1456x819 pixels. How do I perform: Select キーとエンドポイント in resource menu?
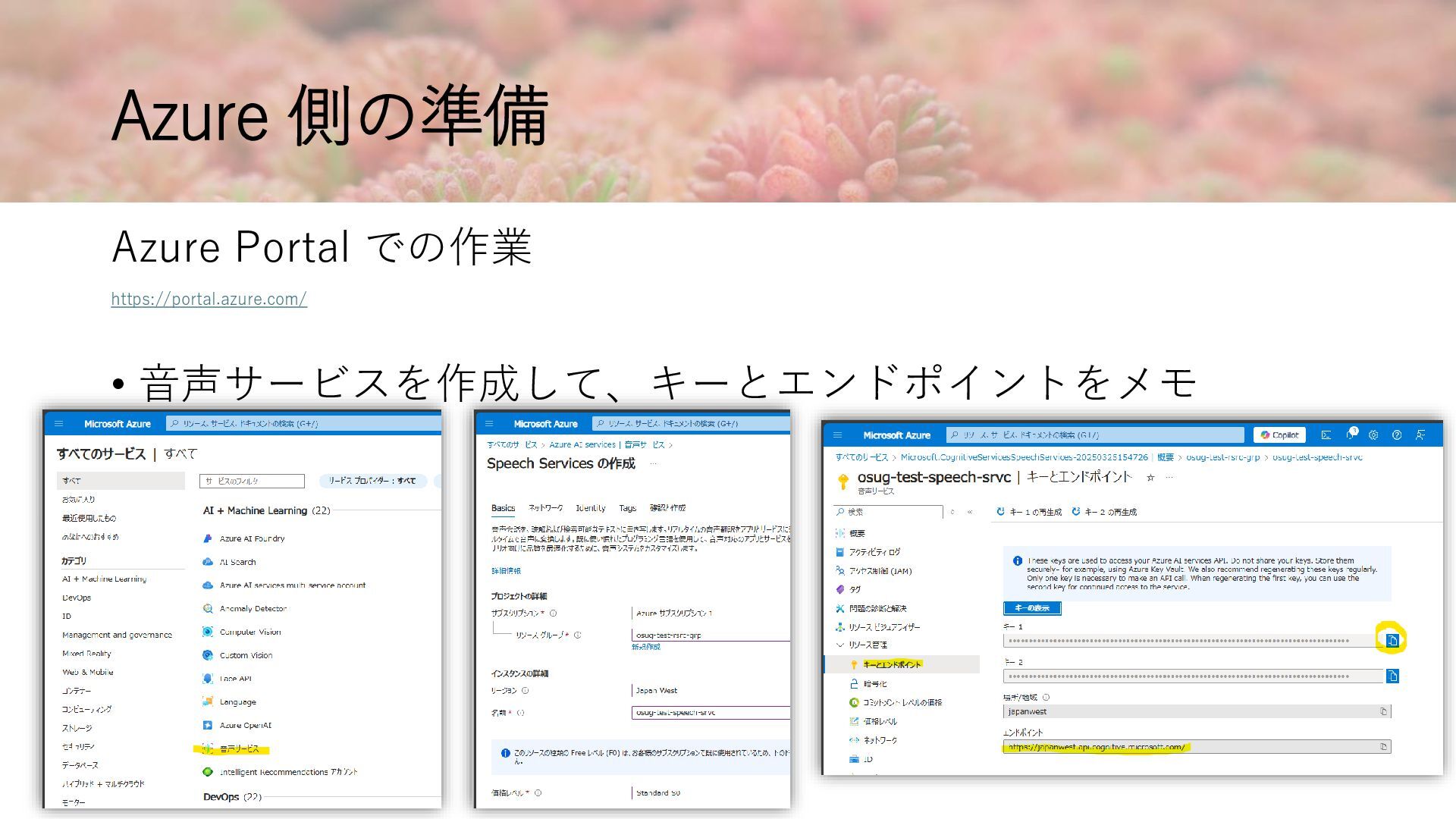point(902,664)
